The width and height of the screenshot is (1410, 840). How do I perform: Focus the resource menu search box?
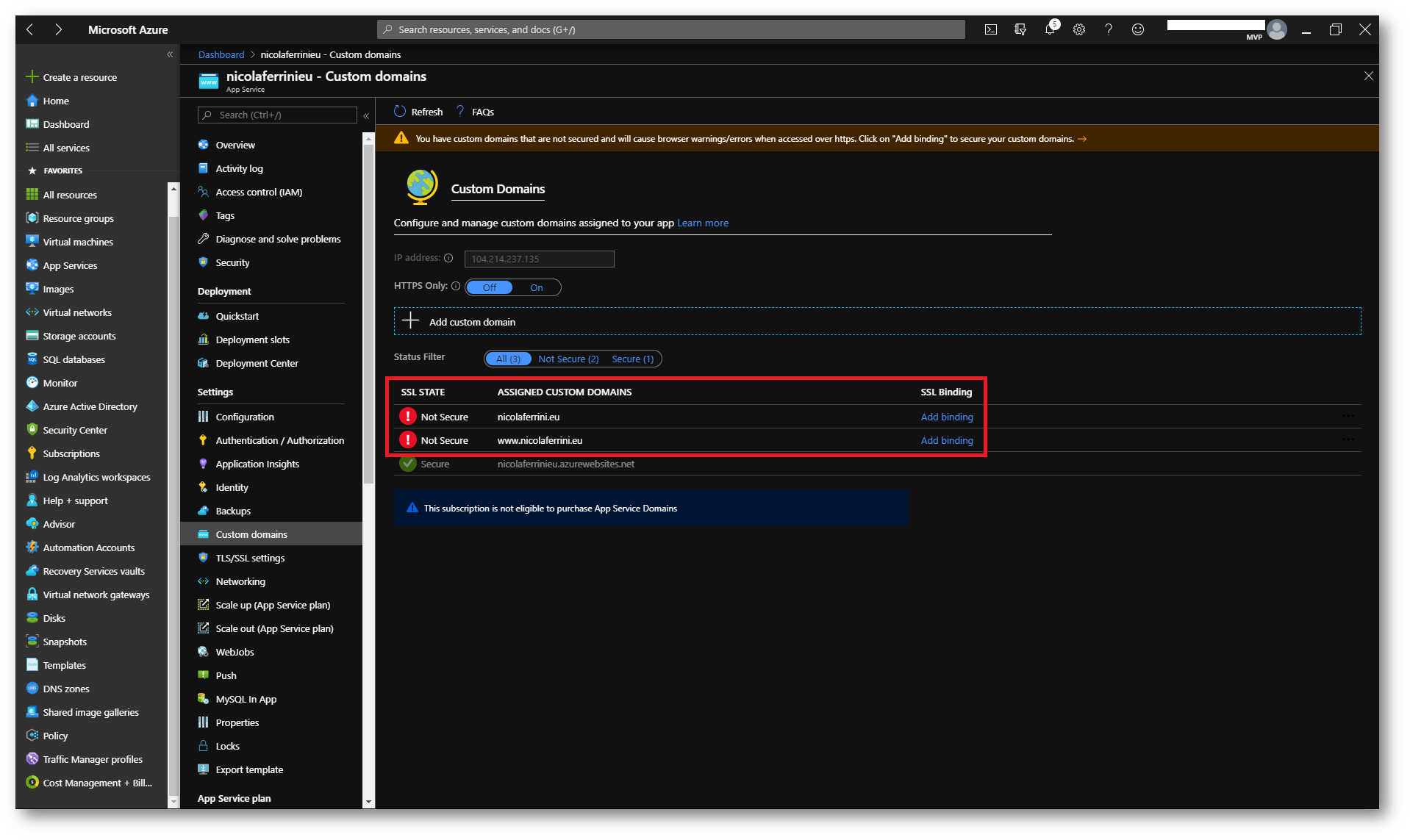click(276, 115)
